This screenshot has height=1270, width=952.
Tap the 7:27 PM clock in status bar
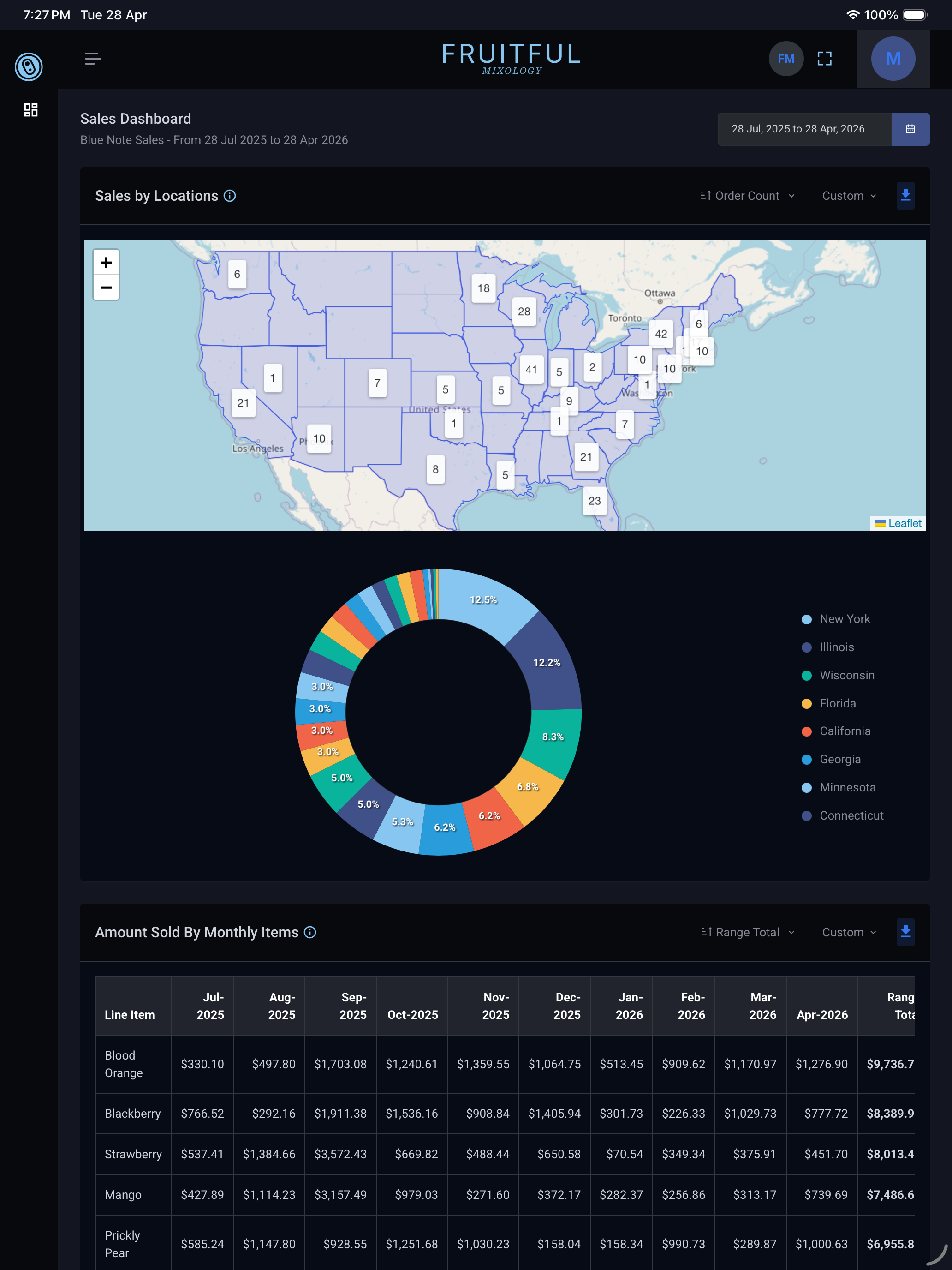pos(47,15)
